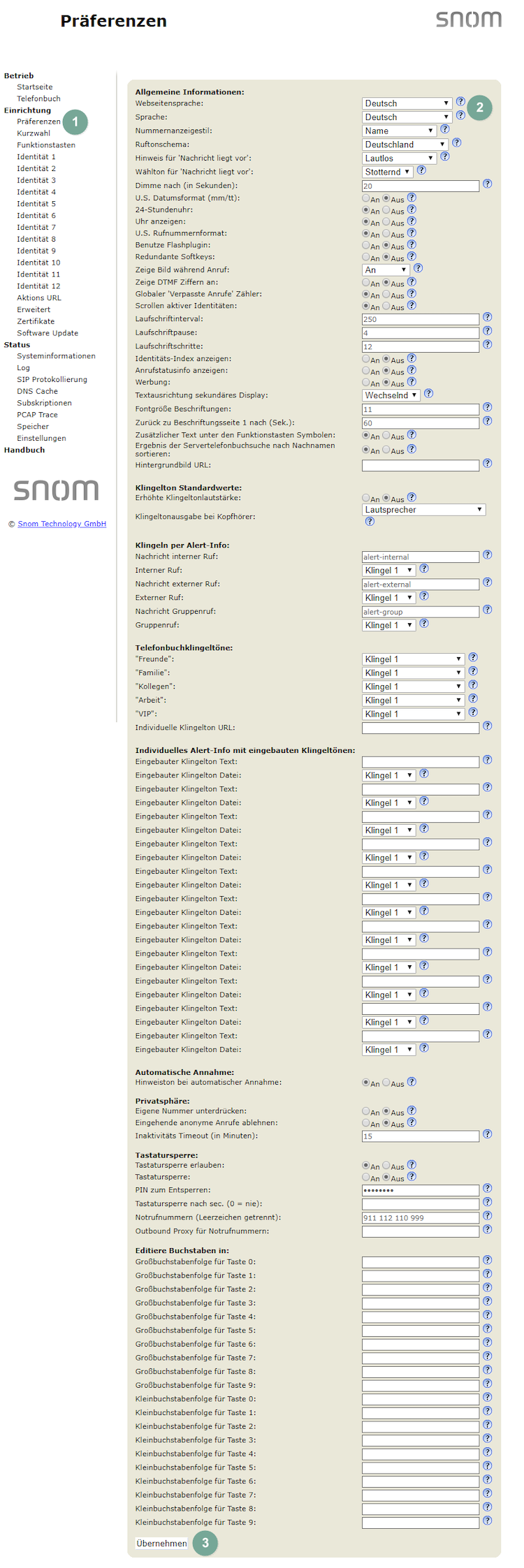Click help icon beside Dimme nach field

point(487,184)
